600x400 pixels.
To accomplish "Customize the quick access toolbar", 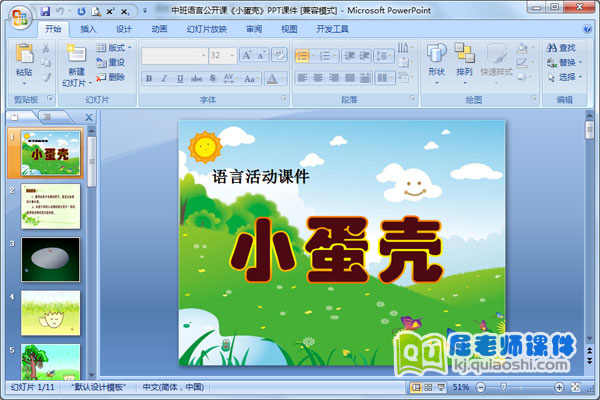I will point(145,11).
